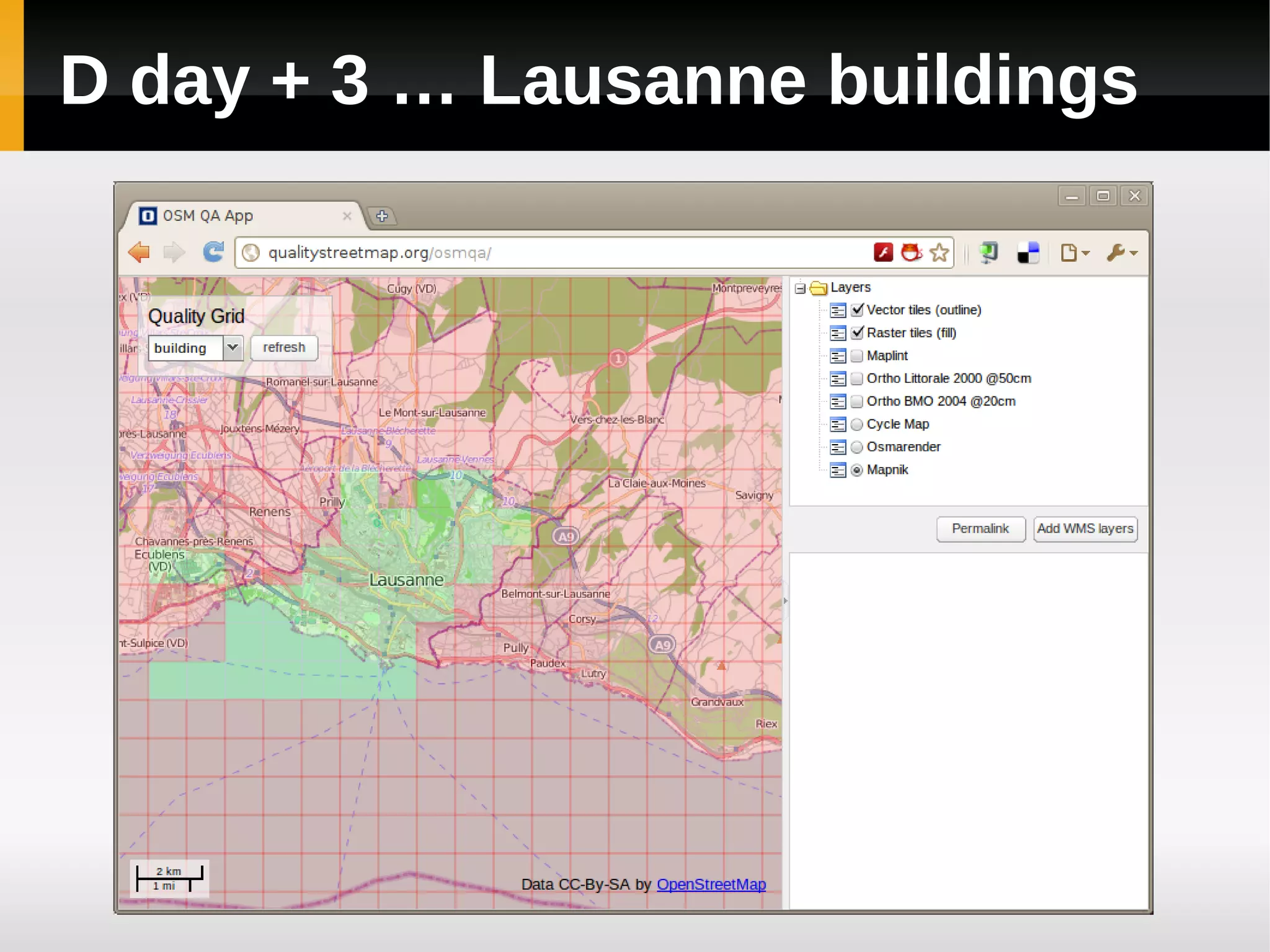Screen dimensions: 1270x952
Task: Click layer icon beside Vector tiles (outline)
Action: pos(838,310)
